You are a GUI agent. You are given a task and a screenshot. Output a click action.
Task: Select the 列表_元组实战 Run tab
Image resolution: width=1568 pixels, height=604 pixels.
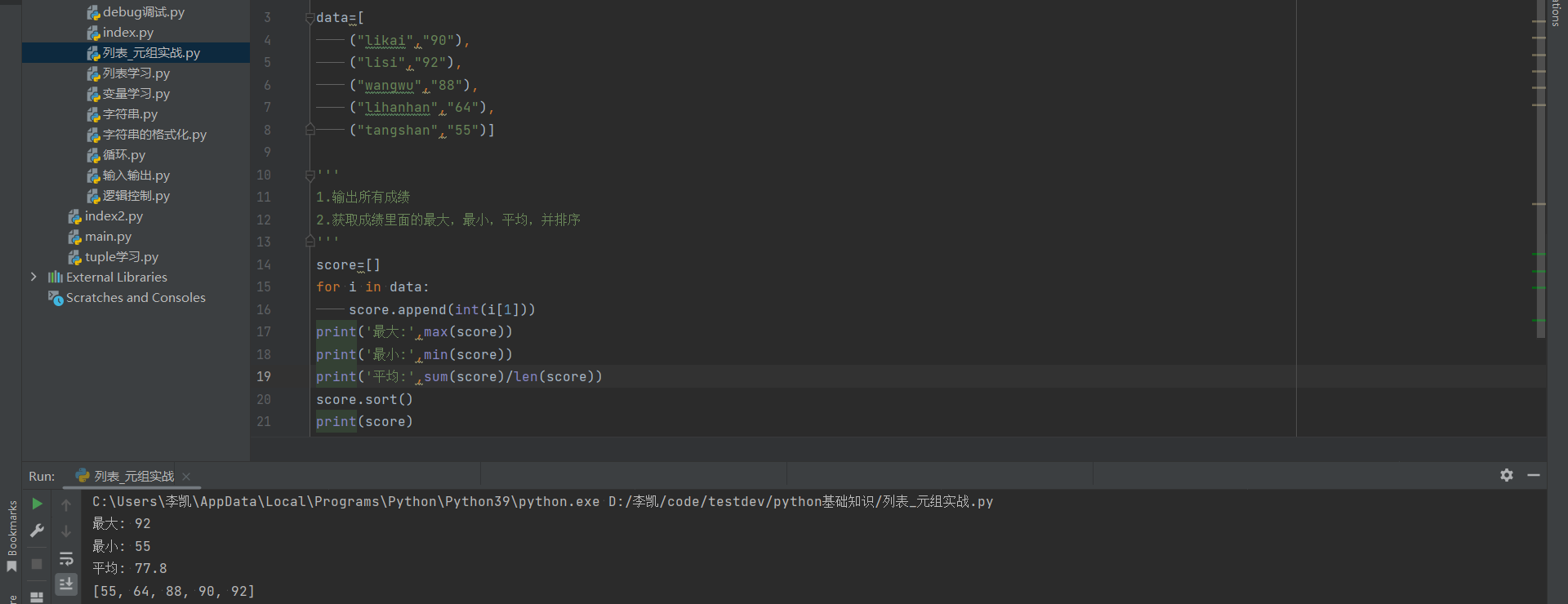[133, 477]
